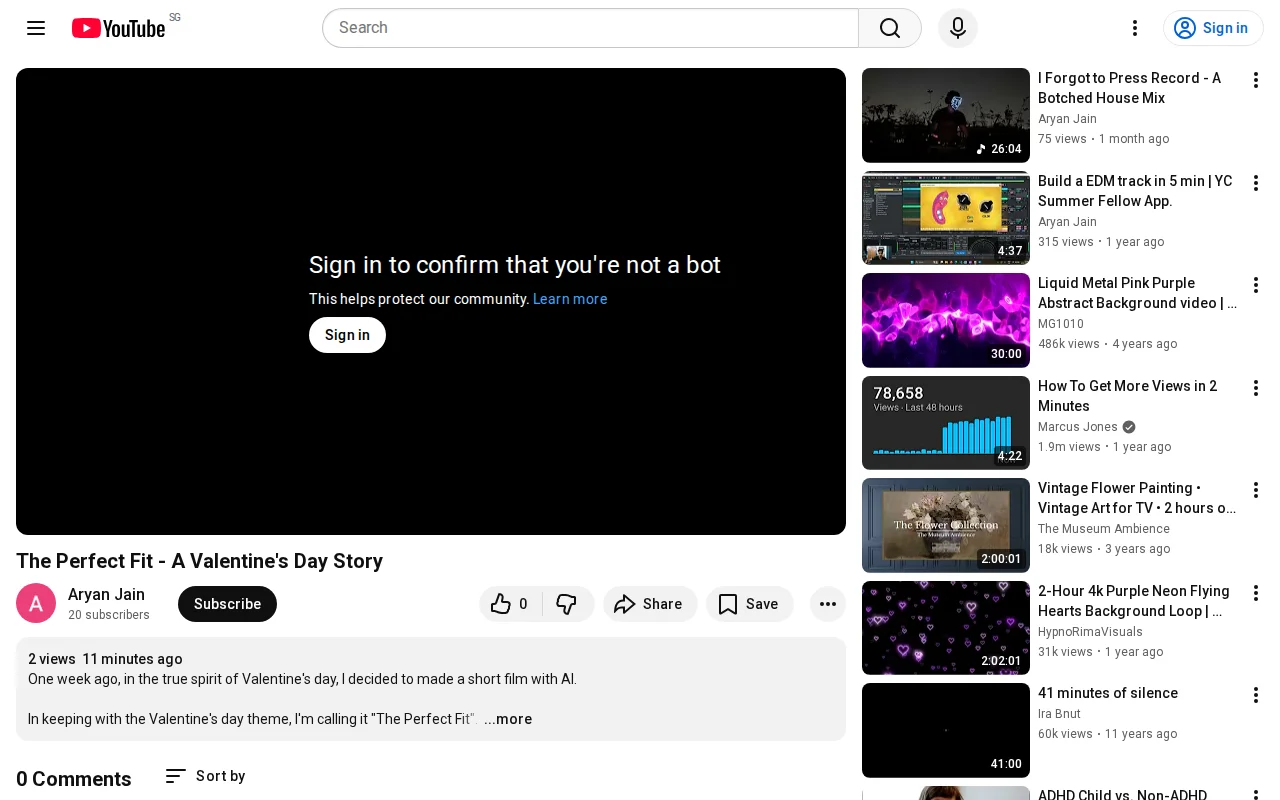Open '2-Hour 4k Purple Neon Flying Hearts' title
Viewport: 1280px width, 800px height.
(x=1135, y=601)
